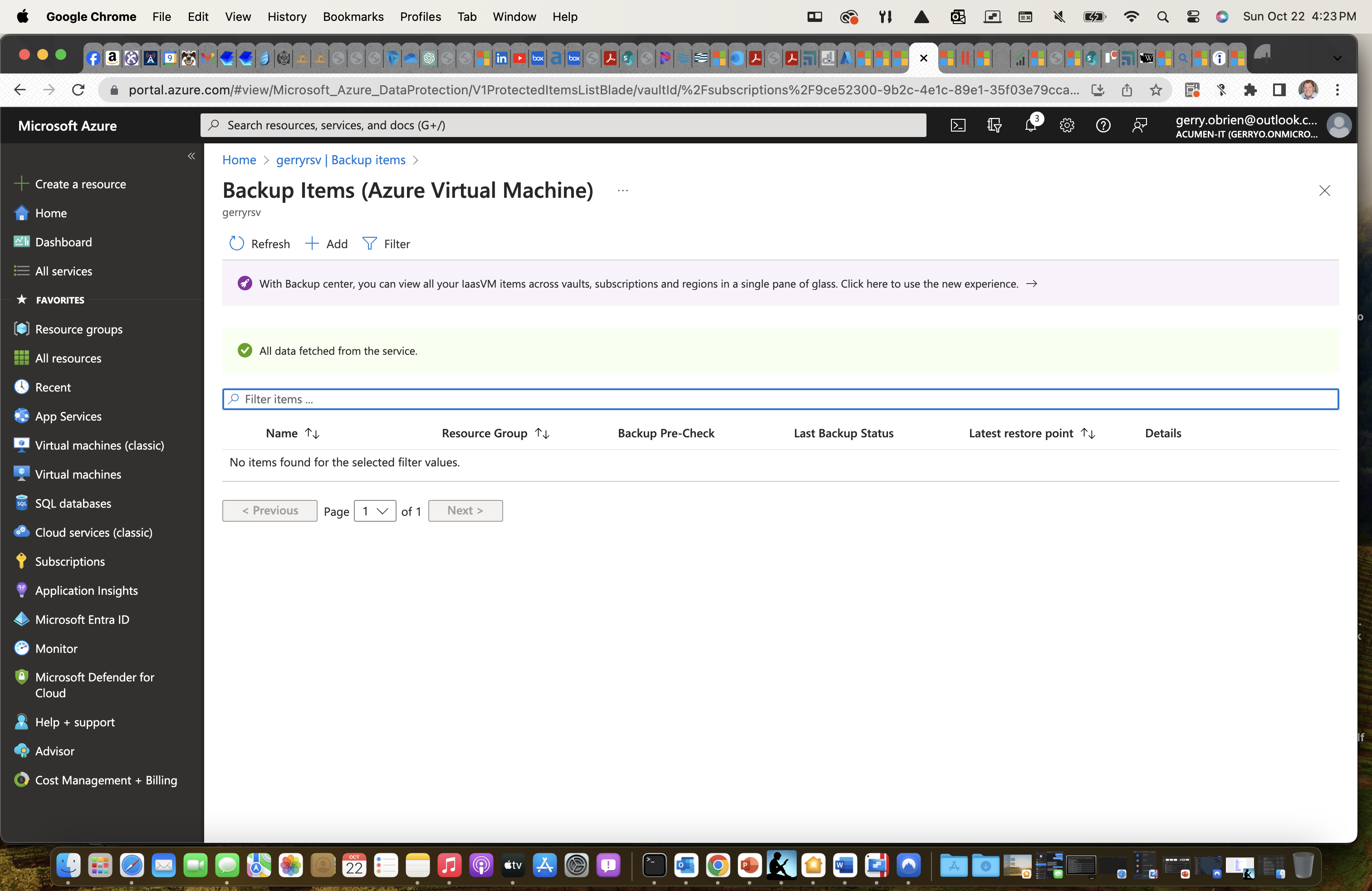The width and height of the screenshot is (1372, 891).
Task: Click the Home breadcrumb link
Action: pos(239,160)
